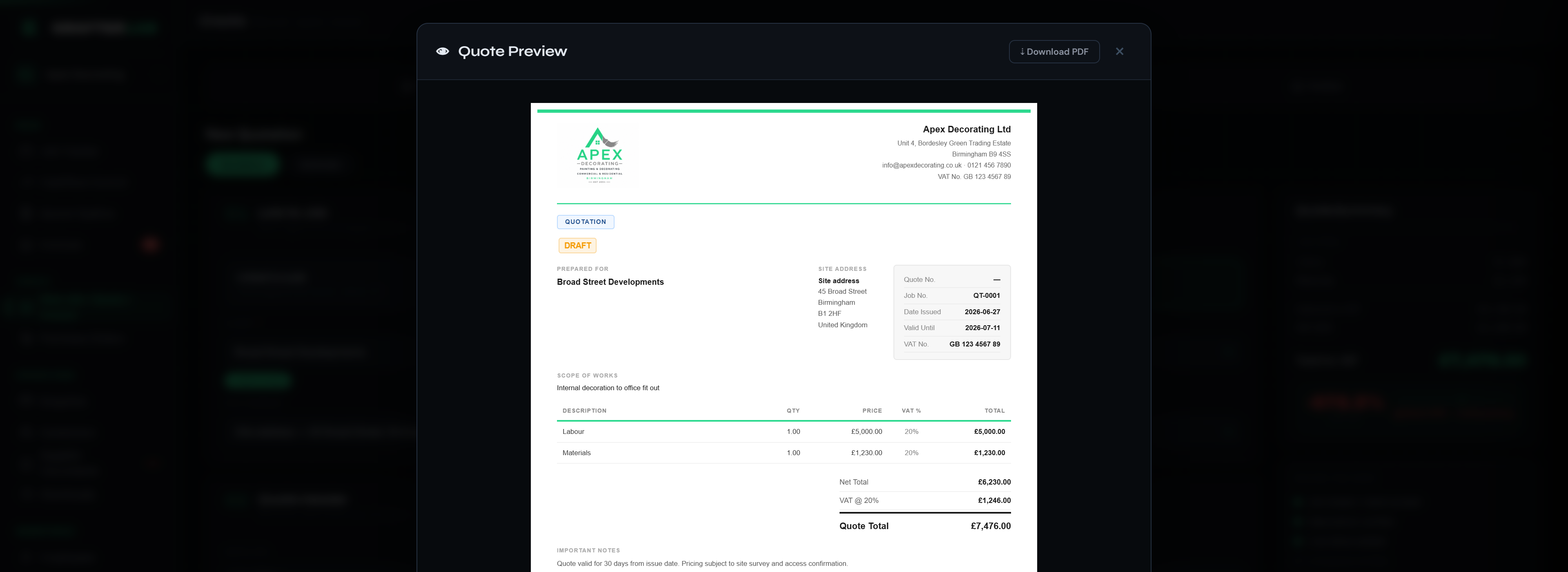
Task: Download the quote as PDF
Action: tap(1053, 52)
